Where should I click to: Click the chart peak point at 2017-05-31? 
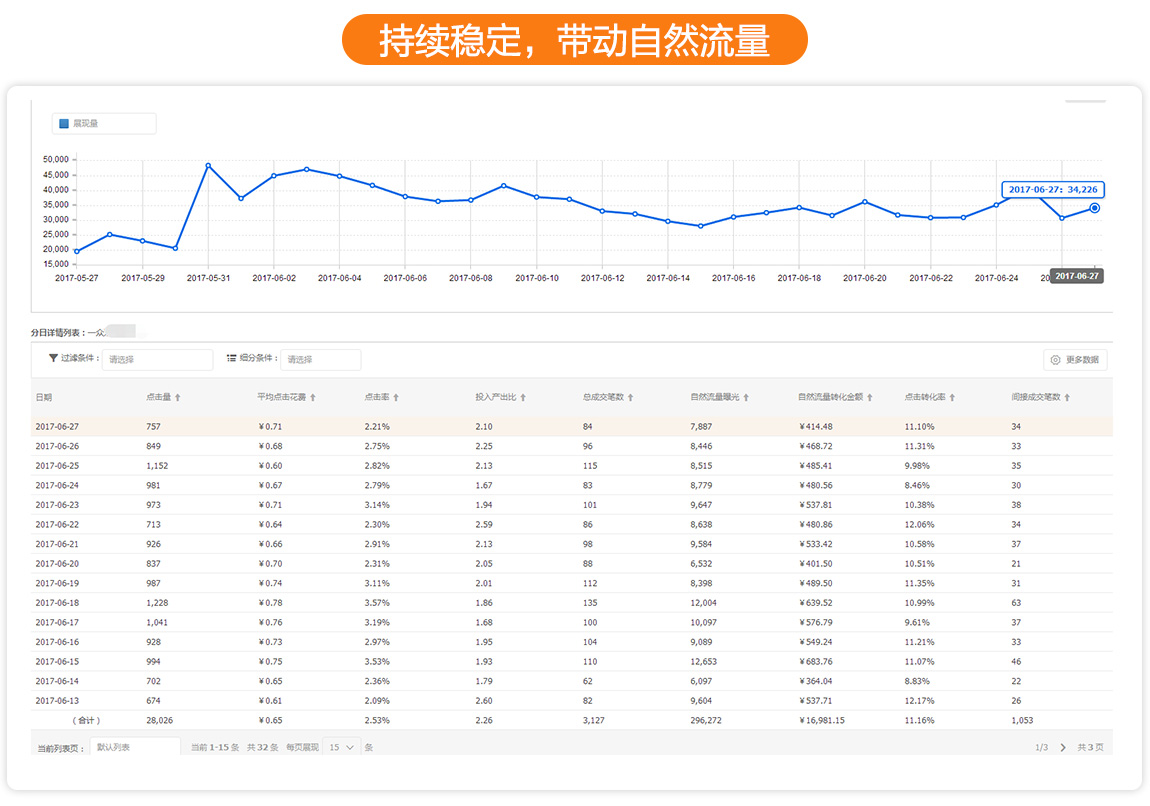click(x=208, y=166)
